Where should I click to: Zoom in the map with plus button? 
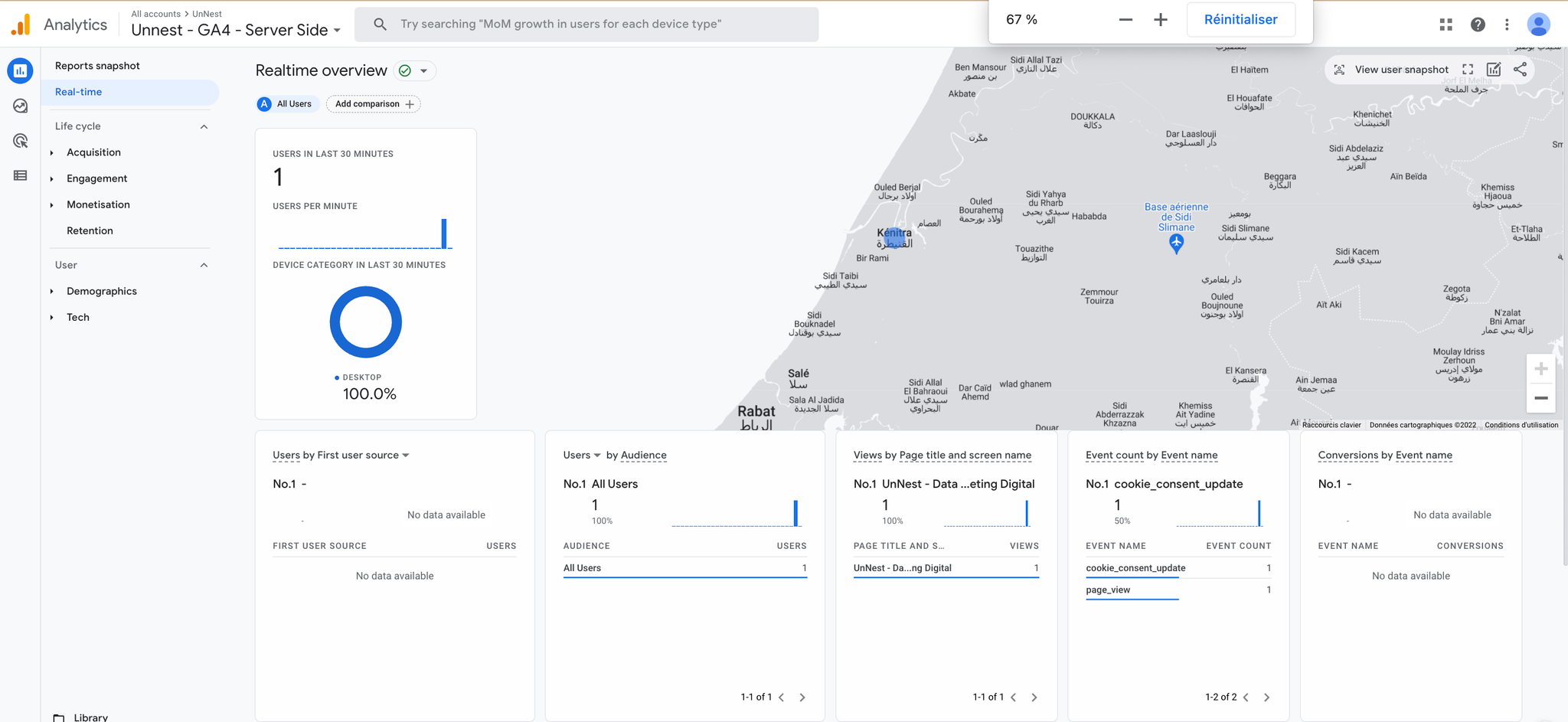1540,369
